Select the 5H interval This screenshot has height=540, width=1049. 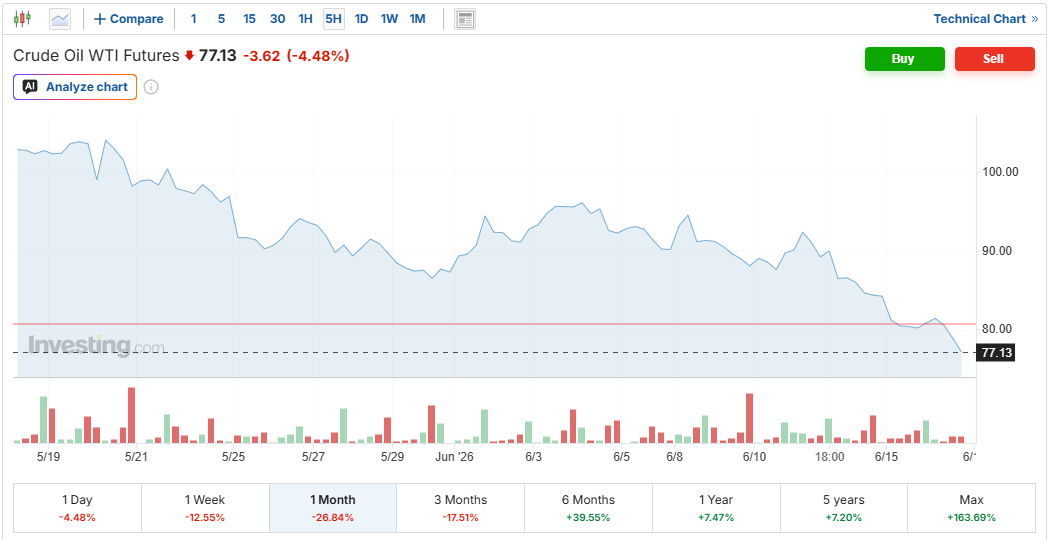tap(333, 19)
